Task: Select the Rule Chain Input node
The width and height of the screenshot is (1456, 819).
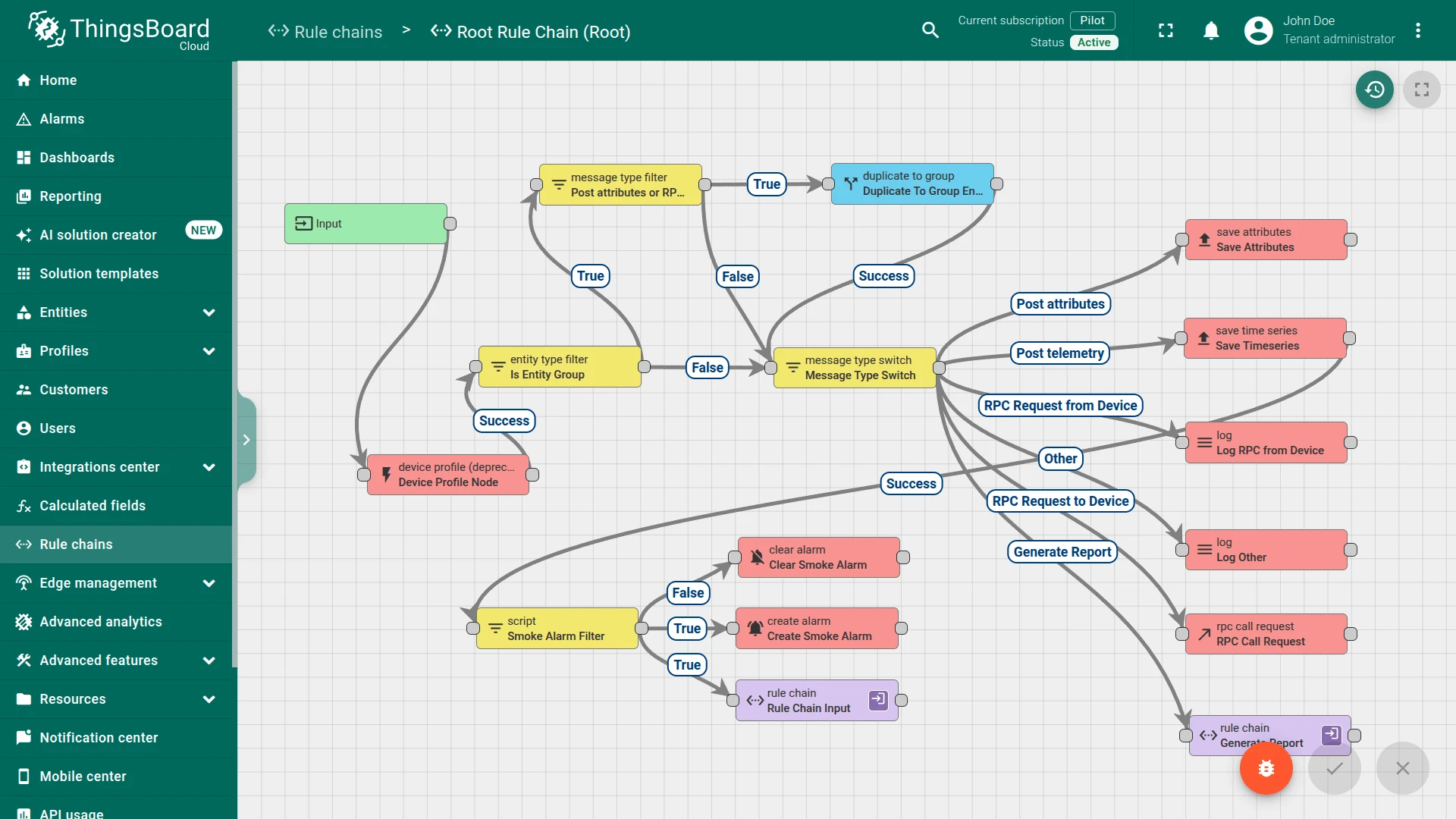Action: pos(817,701)
